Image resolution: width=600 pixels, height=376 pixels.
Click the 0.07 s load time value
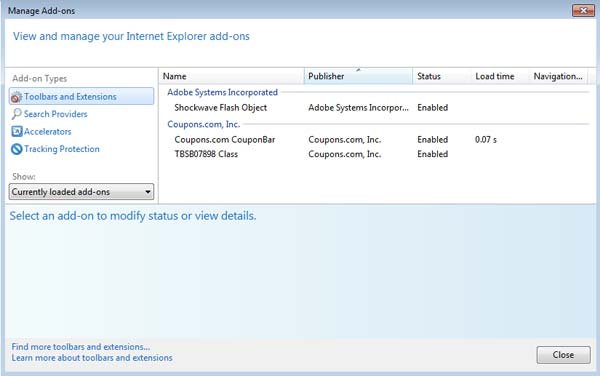coord(486,140)
